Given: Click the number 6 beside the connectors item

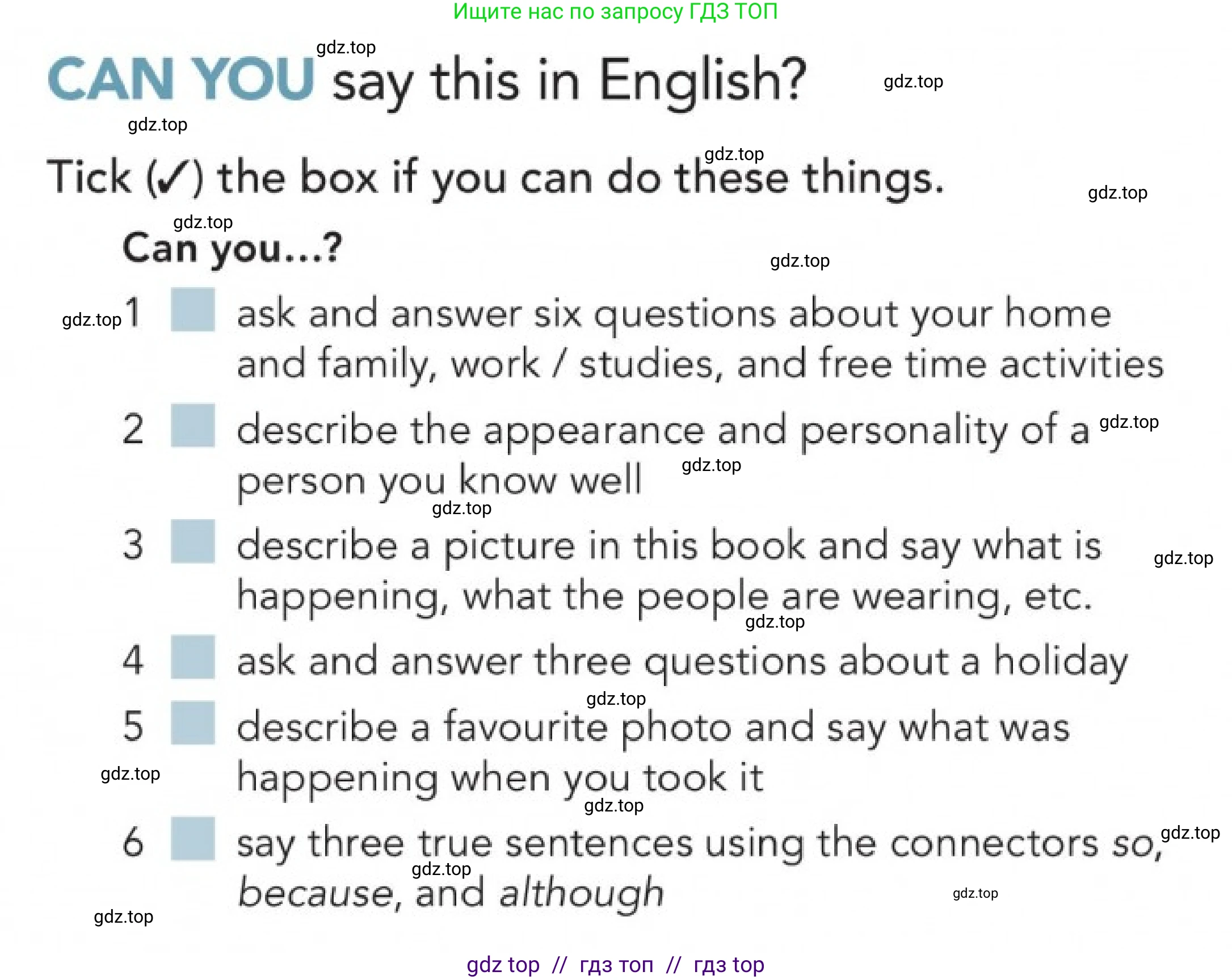Looking at the screenshot, I should 133,841.
